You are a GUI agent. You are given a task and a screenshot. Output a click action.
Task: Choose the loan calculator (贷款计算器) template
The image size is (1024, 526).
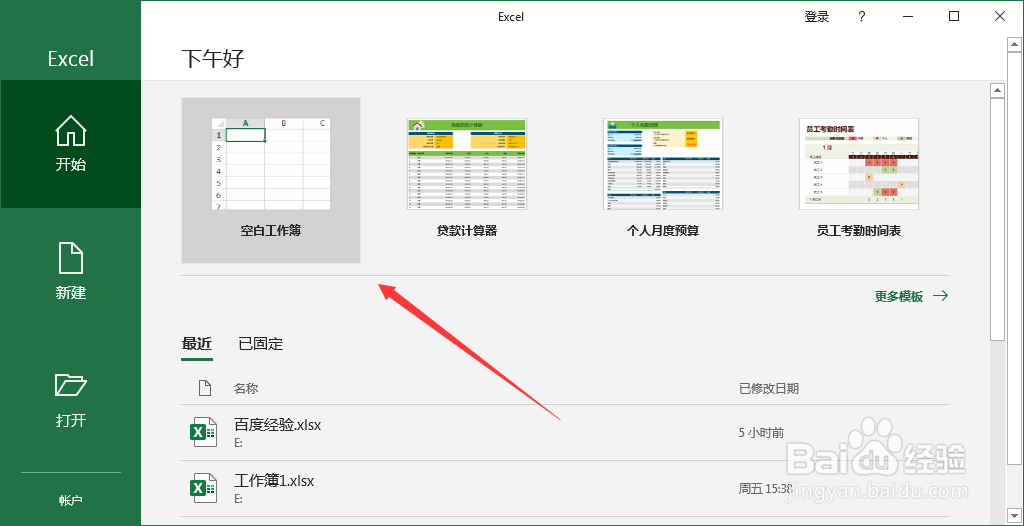pyautogui.click(x=466, y=180)
